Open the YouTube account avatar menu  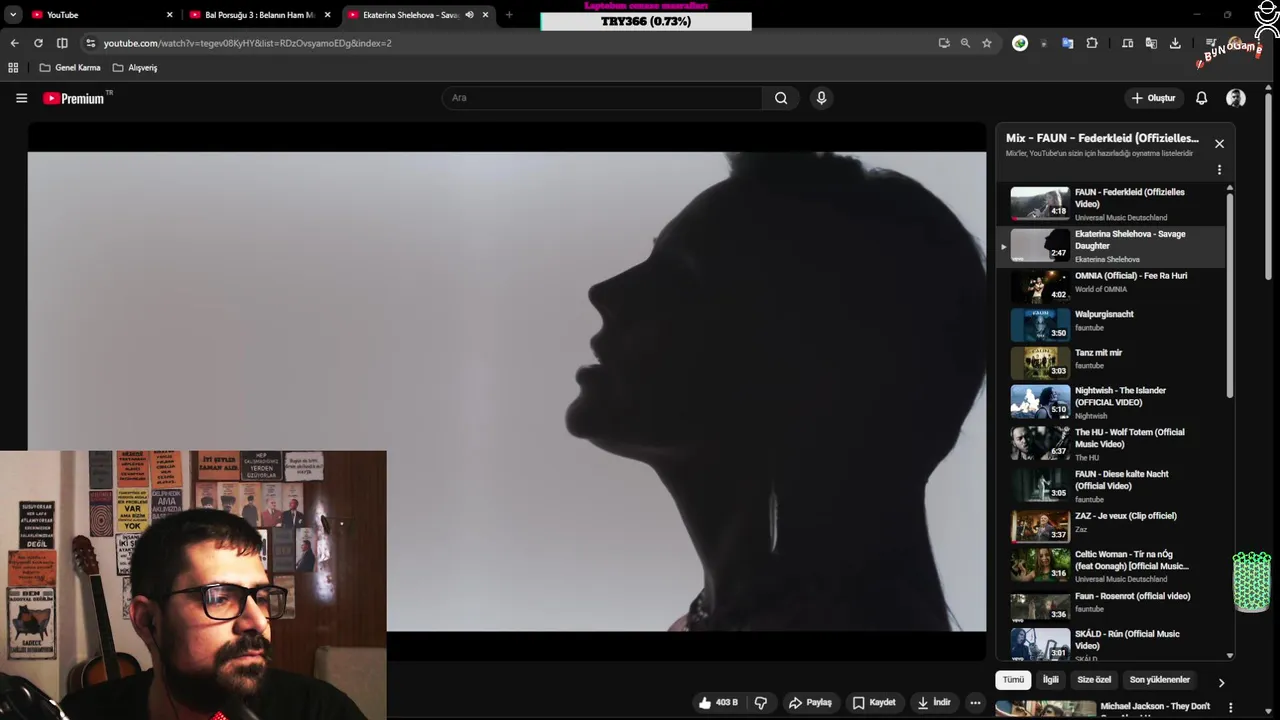(x=1236, y=98)
